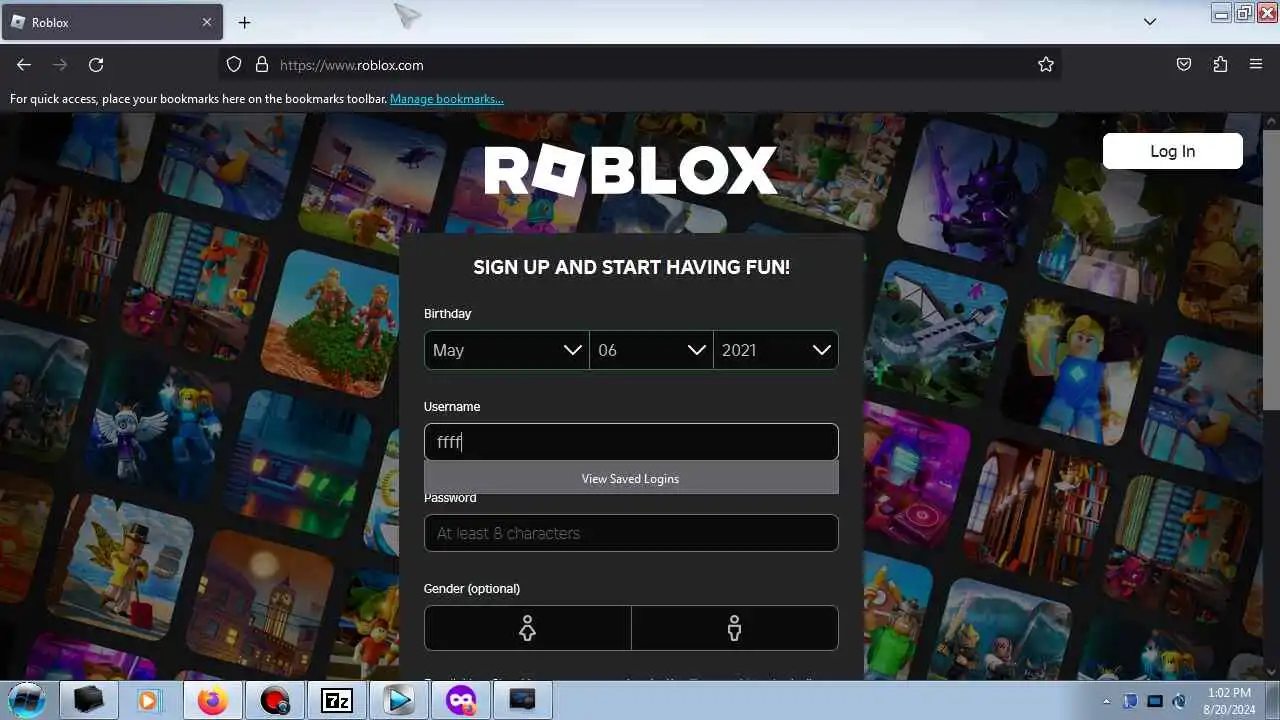Viewport: 1280px width, 720px height.
Task: Select the female gender icon button
Action: click(x=528, y=628)
